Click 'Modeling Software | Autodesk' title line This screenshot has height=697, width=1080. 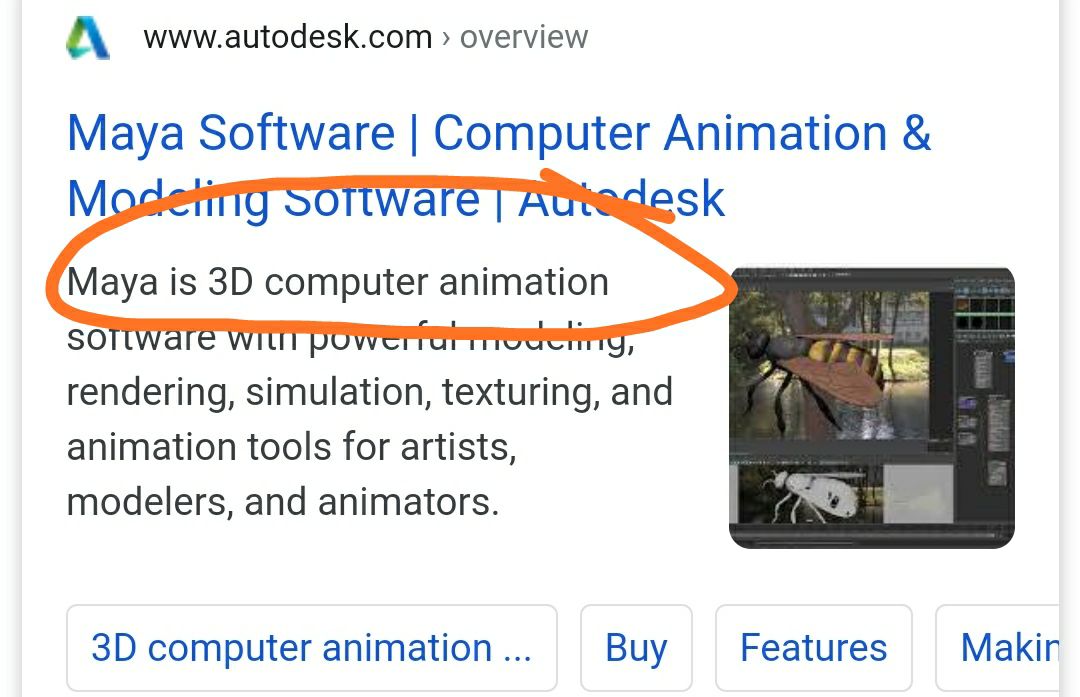point(395,200)
